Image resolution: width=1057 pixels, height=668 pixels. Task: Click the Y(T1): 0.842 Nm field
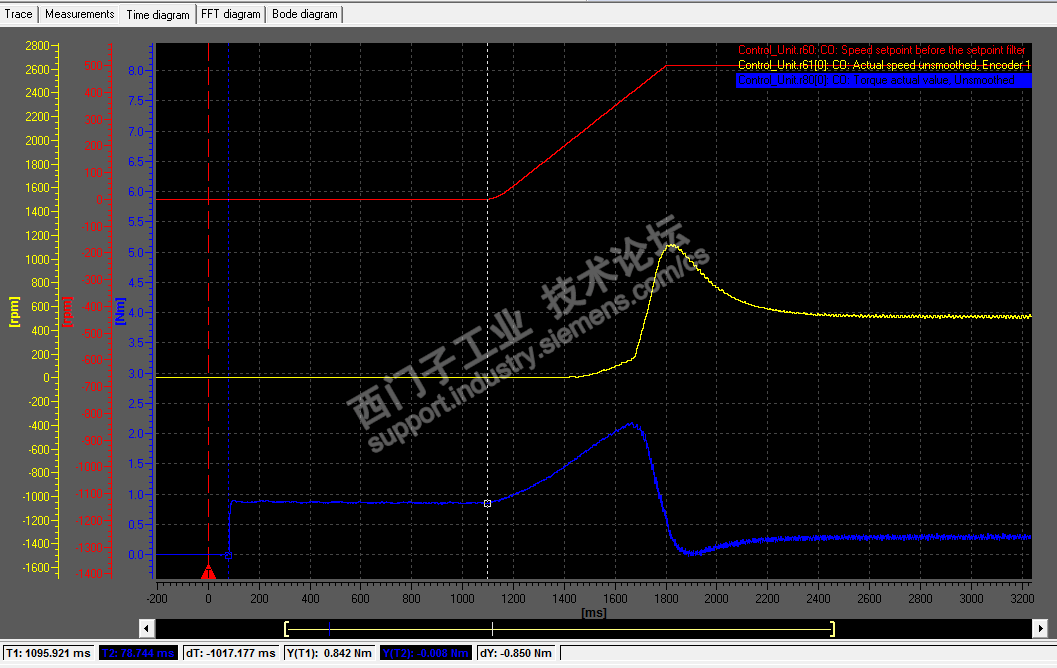(330, 653)
